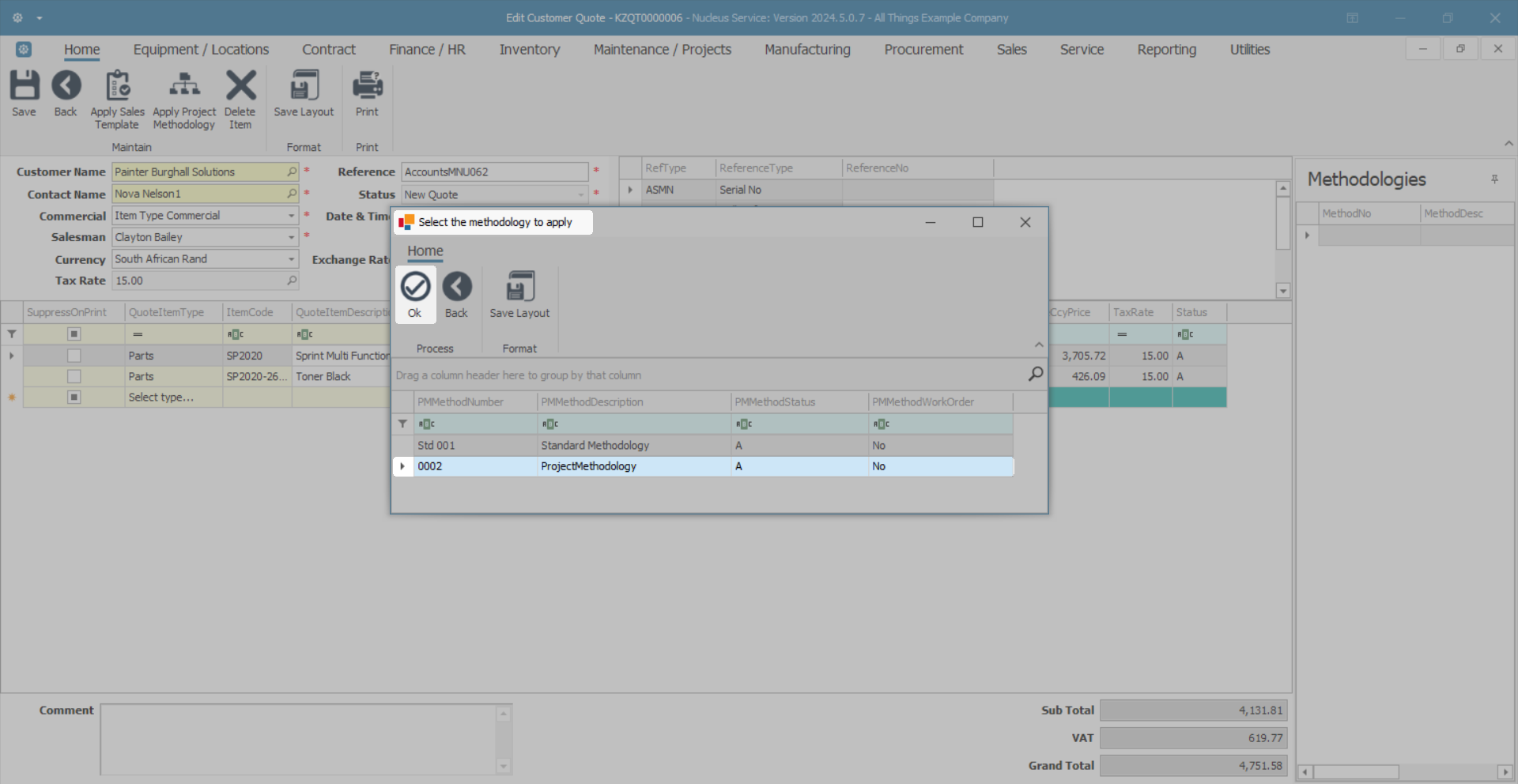
Task: Toggle SuppressOnPrint checkbox in Select type row
Action: pyautogui.click(x=74, y=397)
